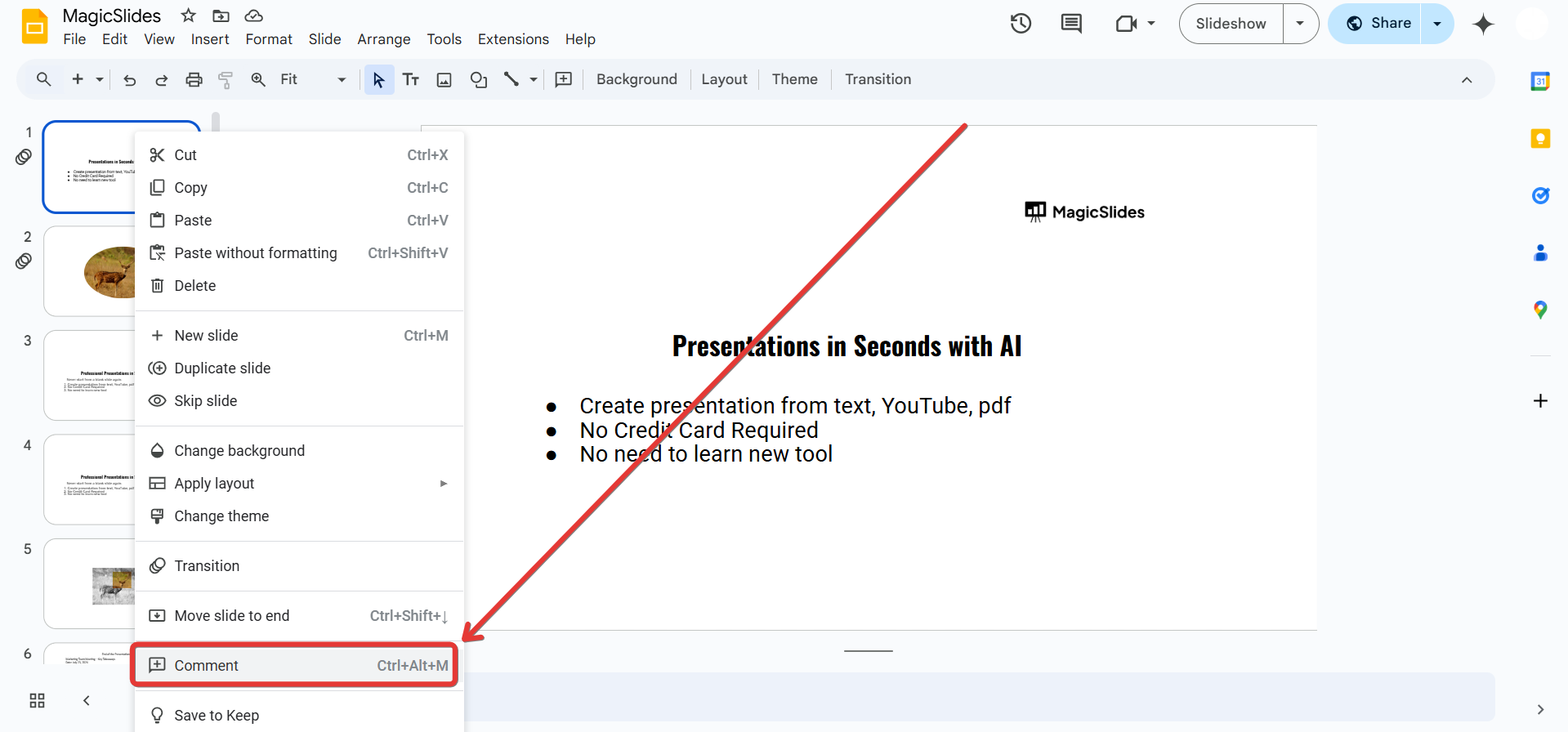Open Google Calendar side panel
This screenshot has width=1568, height=732.
pyautogui.click(x=1540, y=81)
